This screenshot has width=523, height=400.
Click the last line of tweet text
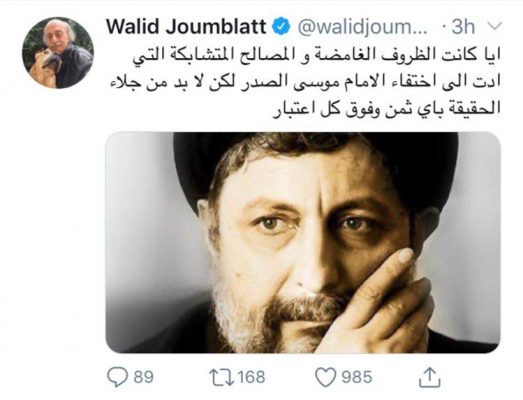387,109
